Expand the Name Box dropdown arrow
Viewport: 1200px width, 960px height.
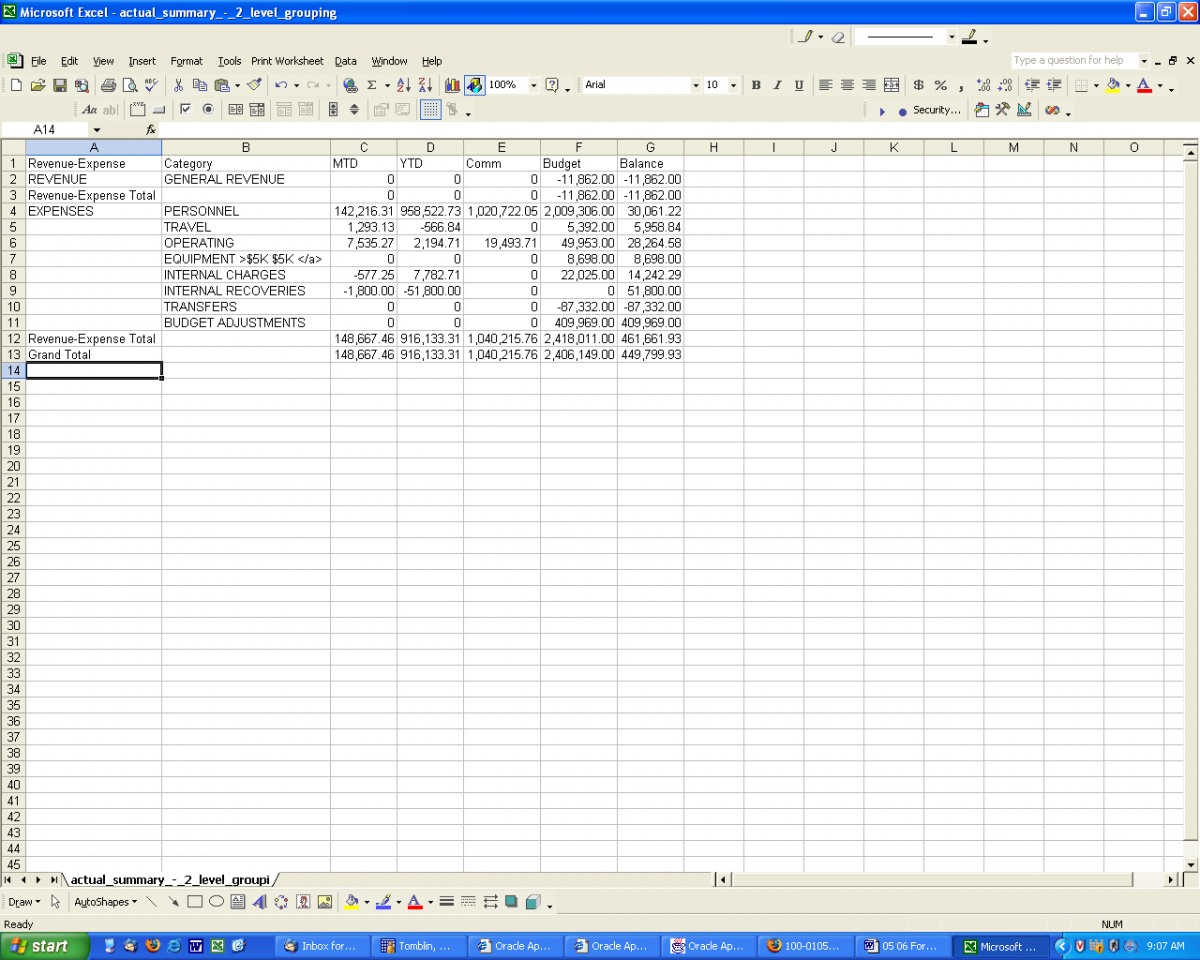96,130
